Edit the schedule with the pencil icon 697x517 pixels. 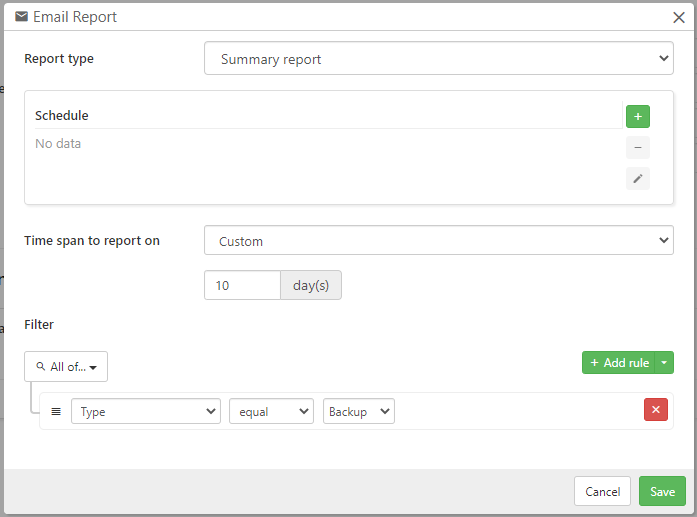[x=637, y=178]
